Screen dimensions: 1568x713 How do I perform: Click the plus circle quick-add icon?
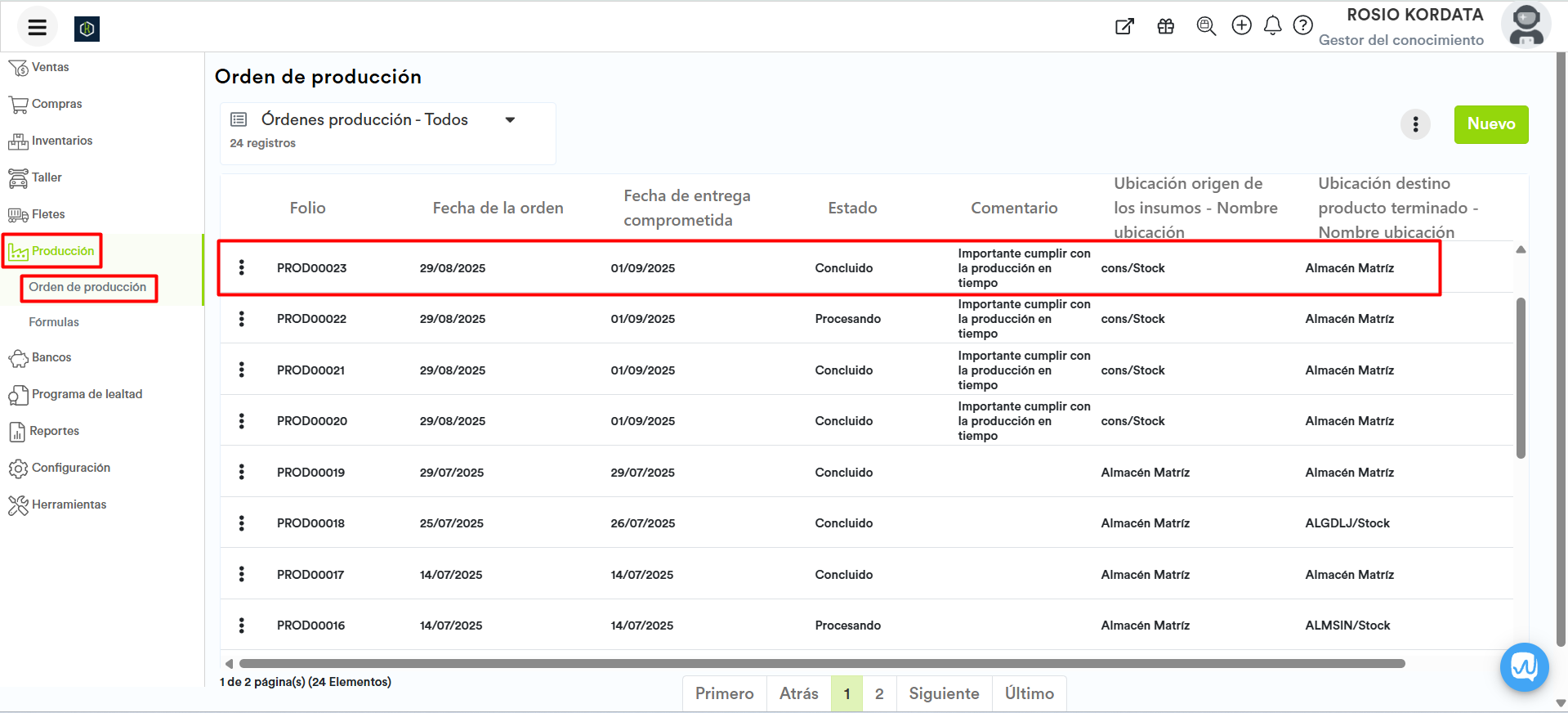pos(1241,26)
